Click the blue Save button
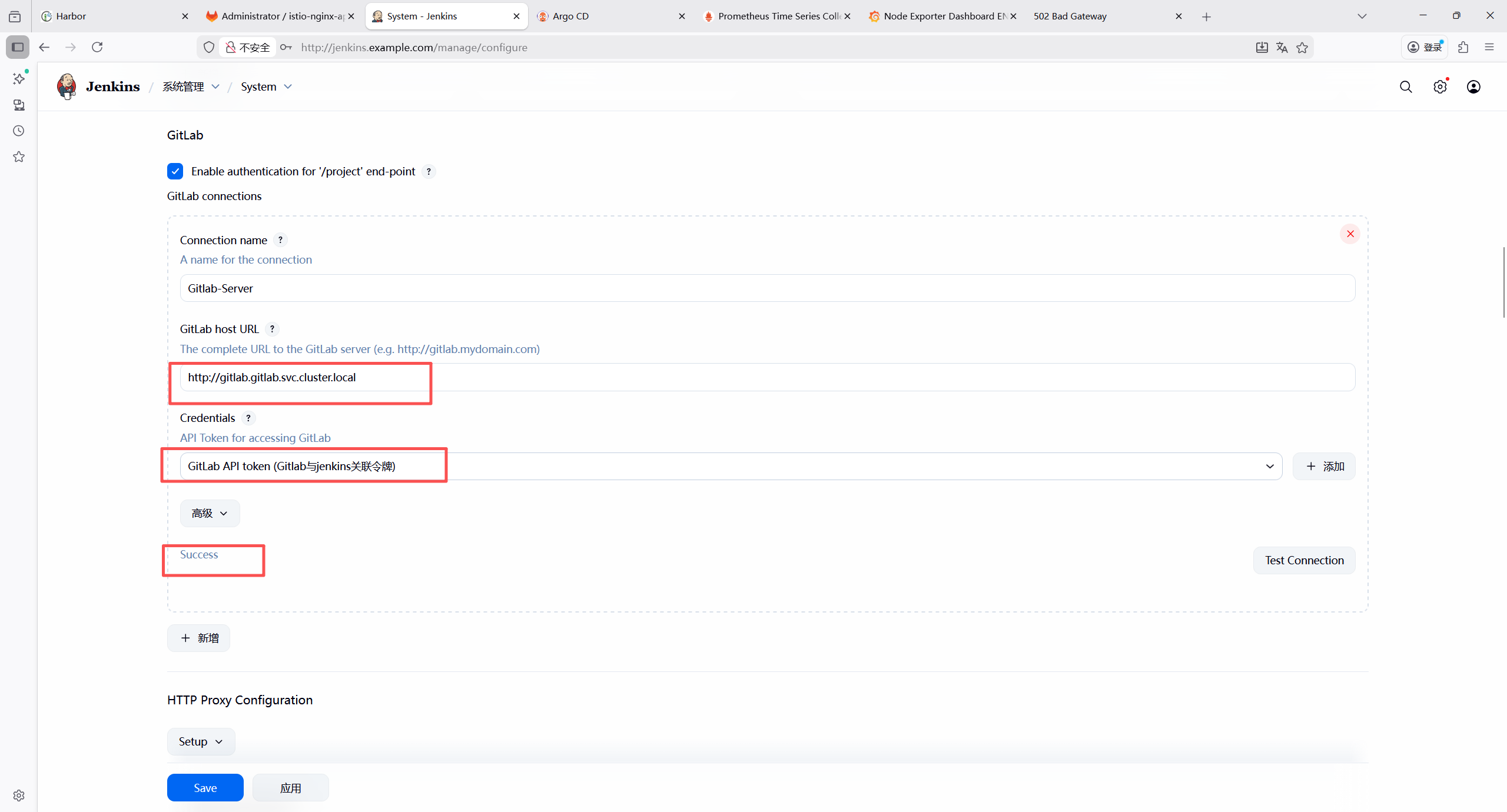The image size is (1507, 812). (205, 787)
